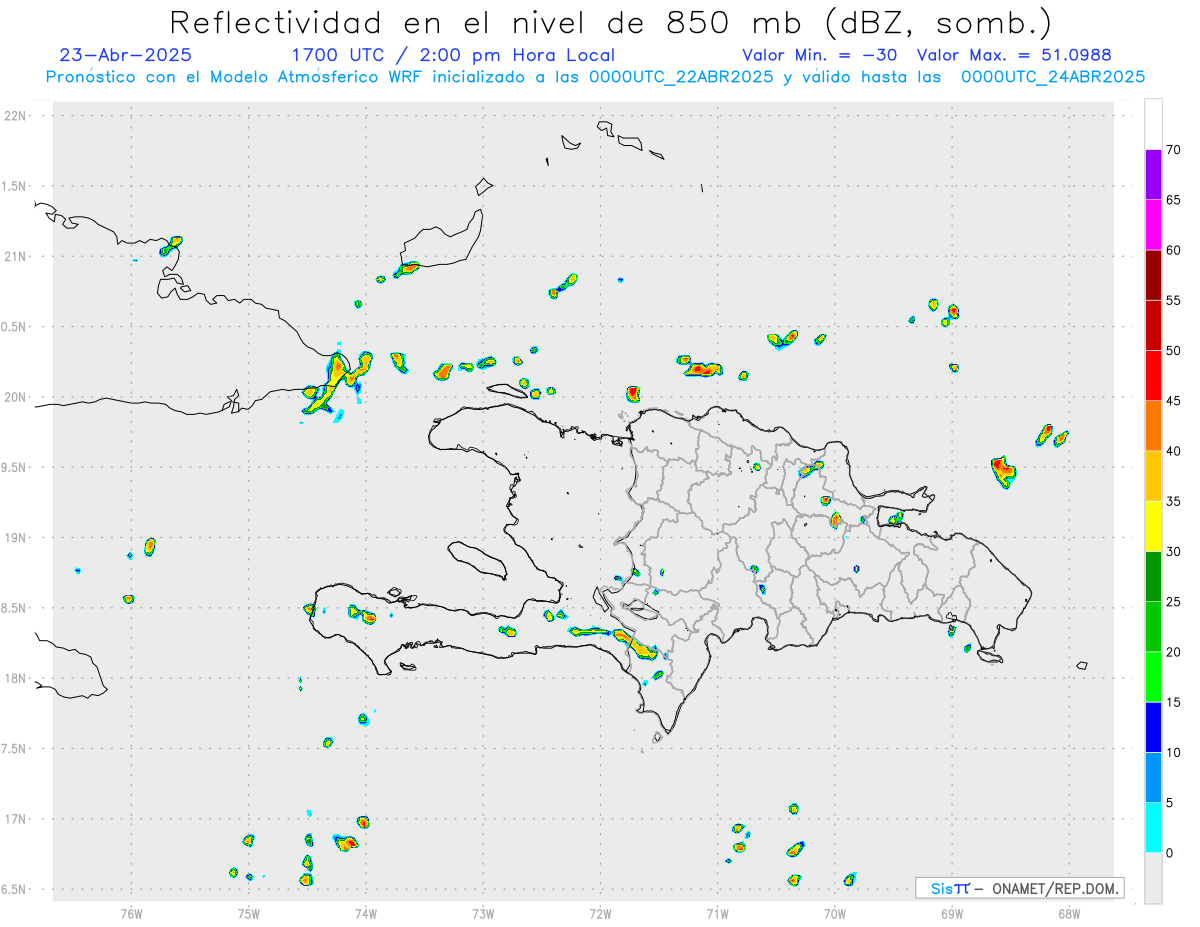Click the colorbar scale label '55'

[x=1174, y=301]
